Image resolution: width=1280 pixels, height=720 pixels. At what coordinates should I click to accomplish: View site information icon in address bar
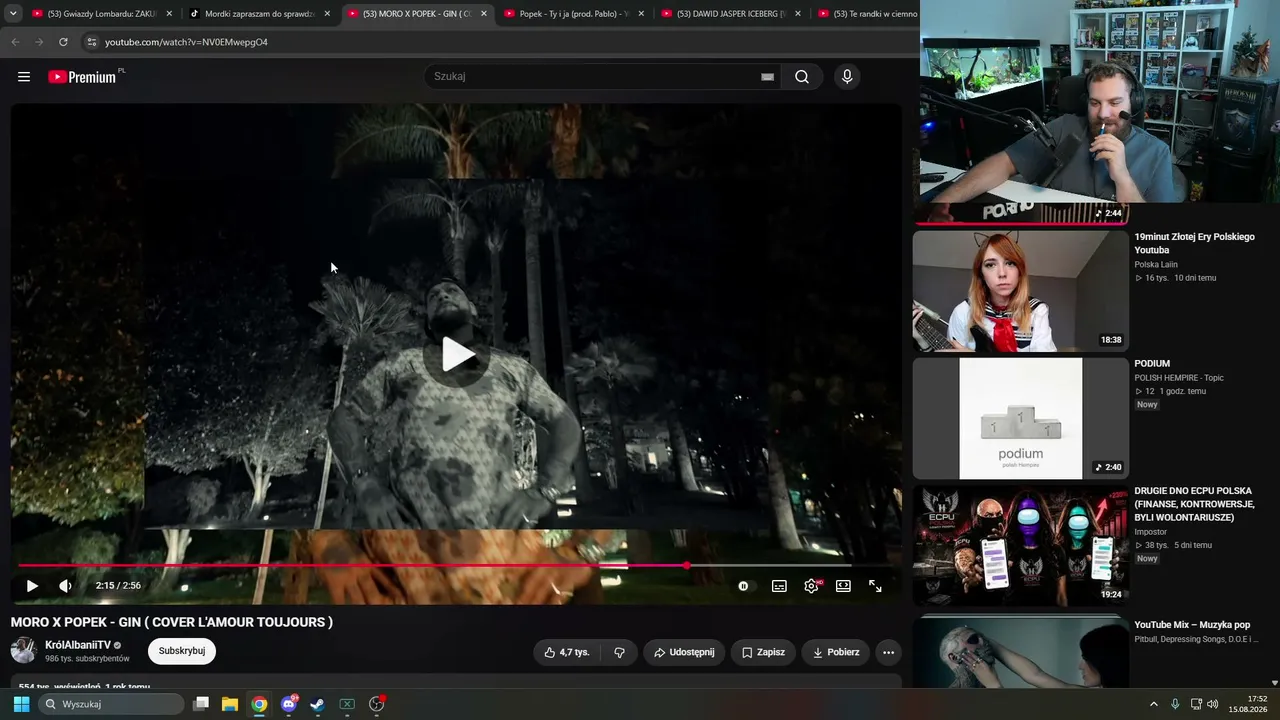point(91,42)
